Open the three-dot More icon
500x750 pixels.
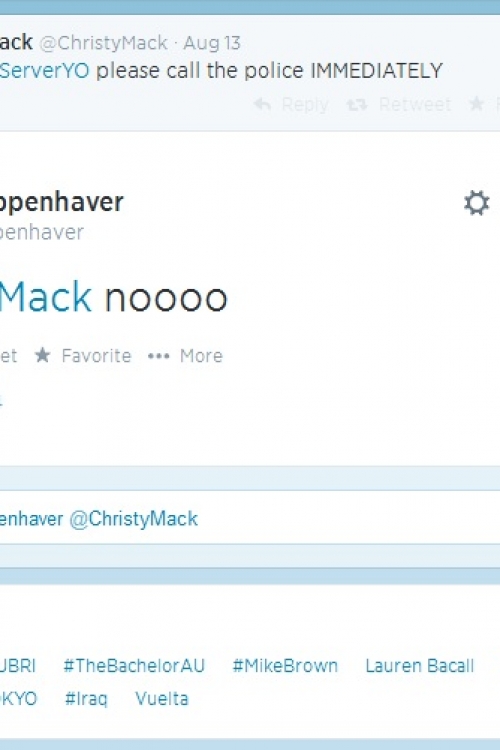(x=158, y=356)
